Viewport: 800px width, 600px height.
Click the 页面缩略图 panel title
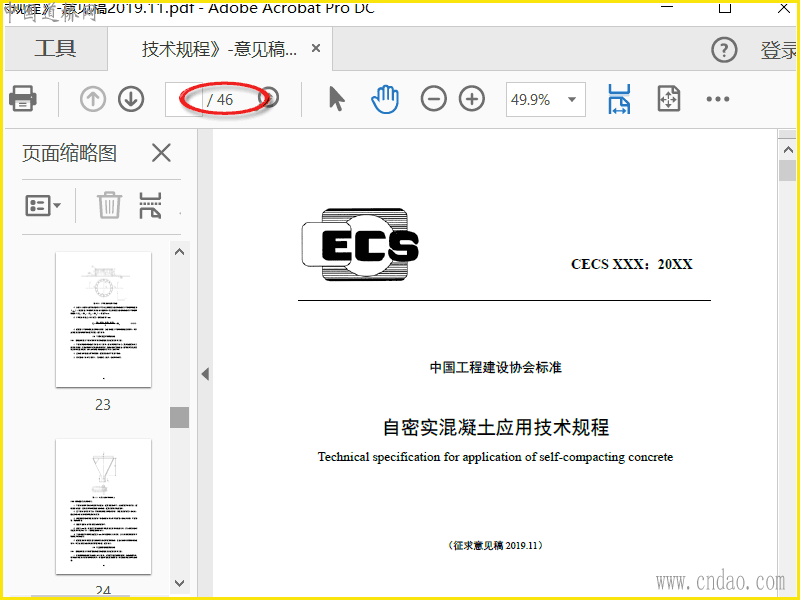point(69,153)
